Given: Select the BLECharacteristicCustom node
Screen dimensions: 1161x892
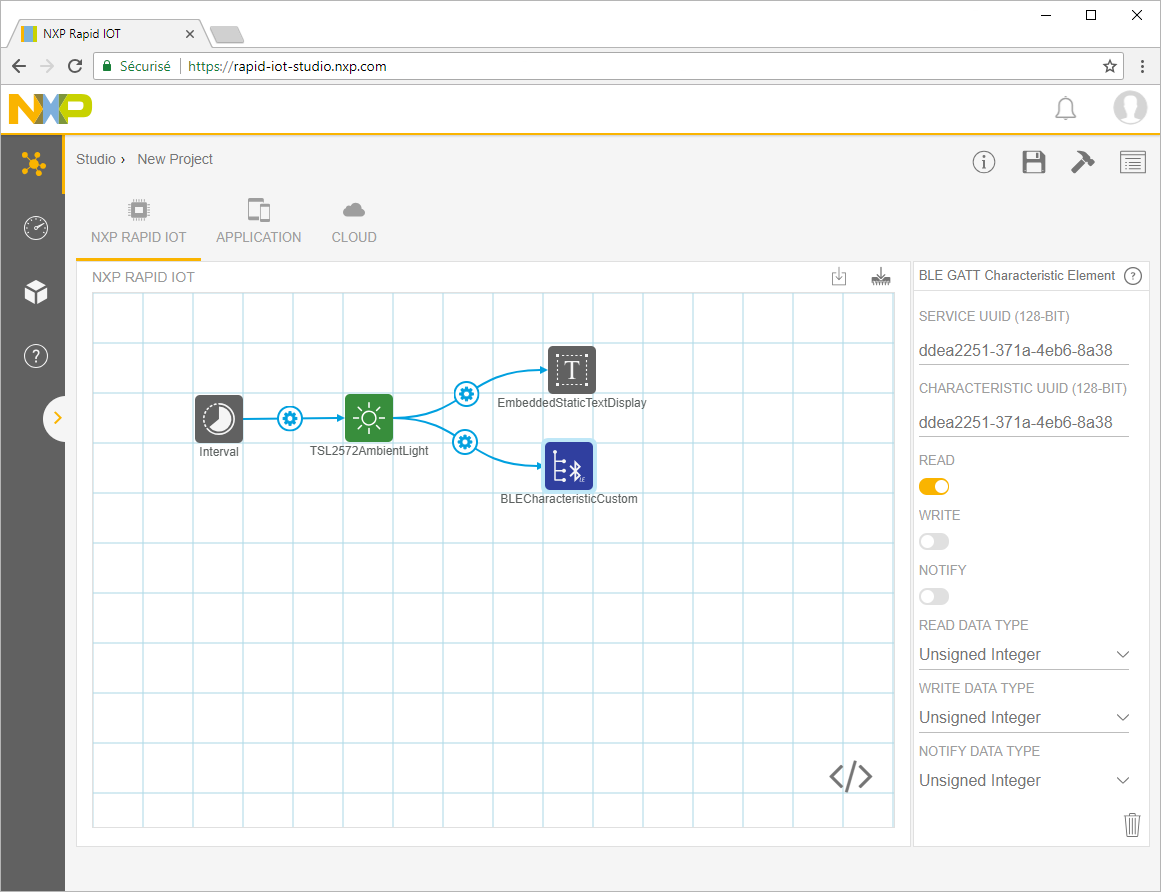Looking at the screenshot, I should pos(569,466).
